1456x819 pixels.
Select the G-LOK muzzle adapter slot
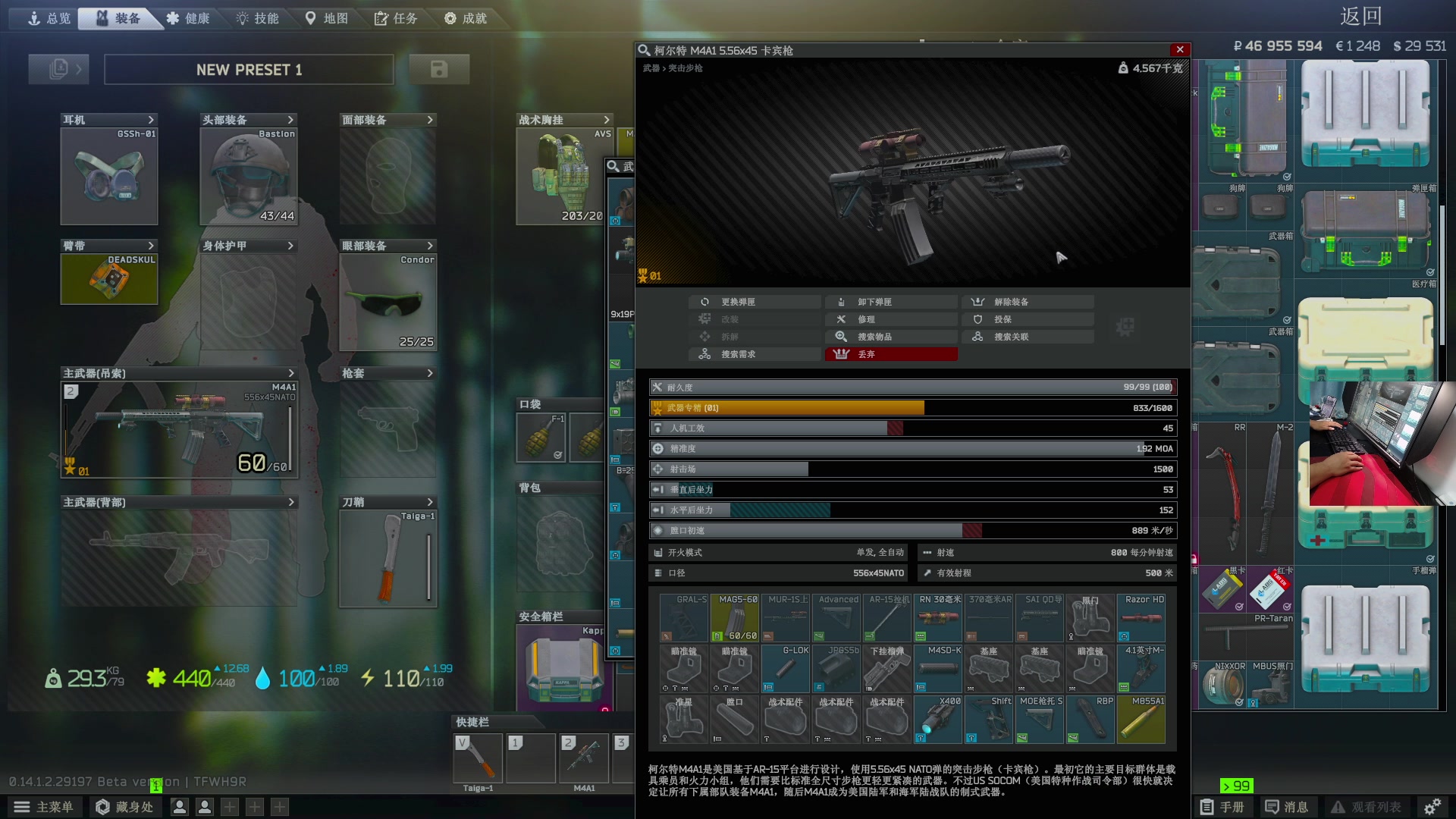pos(786,669)
